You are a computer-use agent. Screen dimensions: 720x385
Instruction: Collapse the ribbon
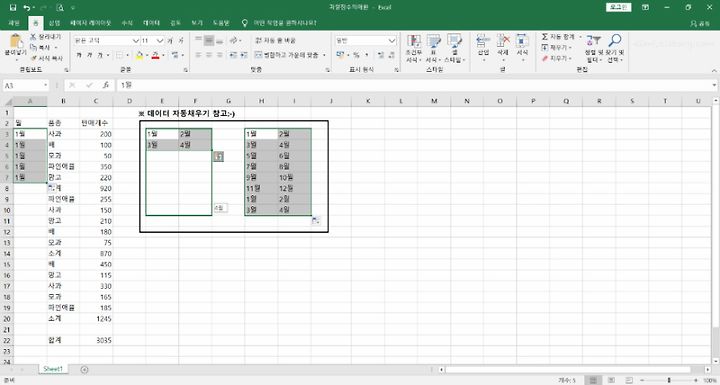[714, 70]
